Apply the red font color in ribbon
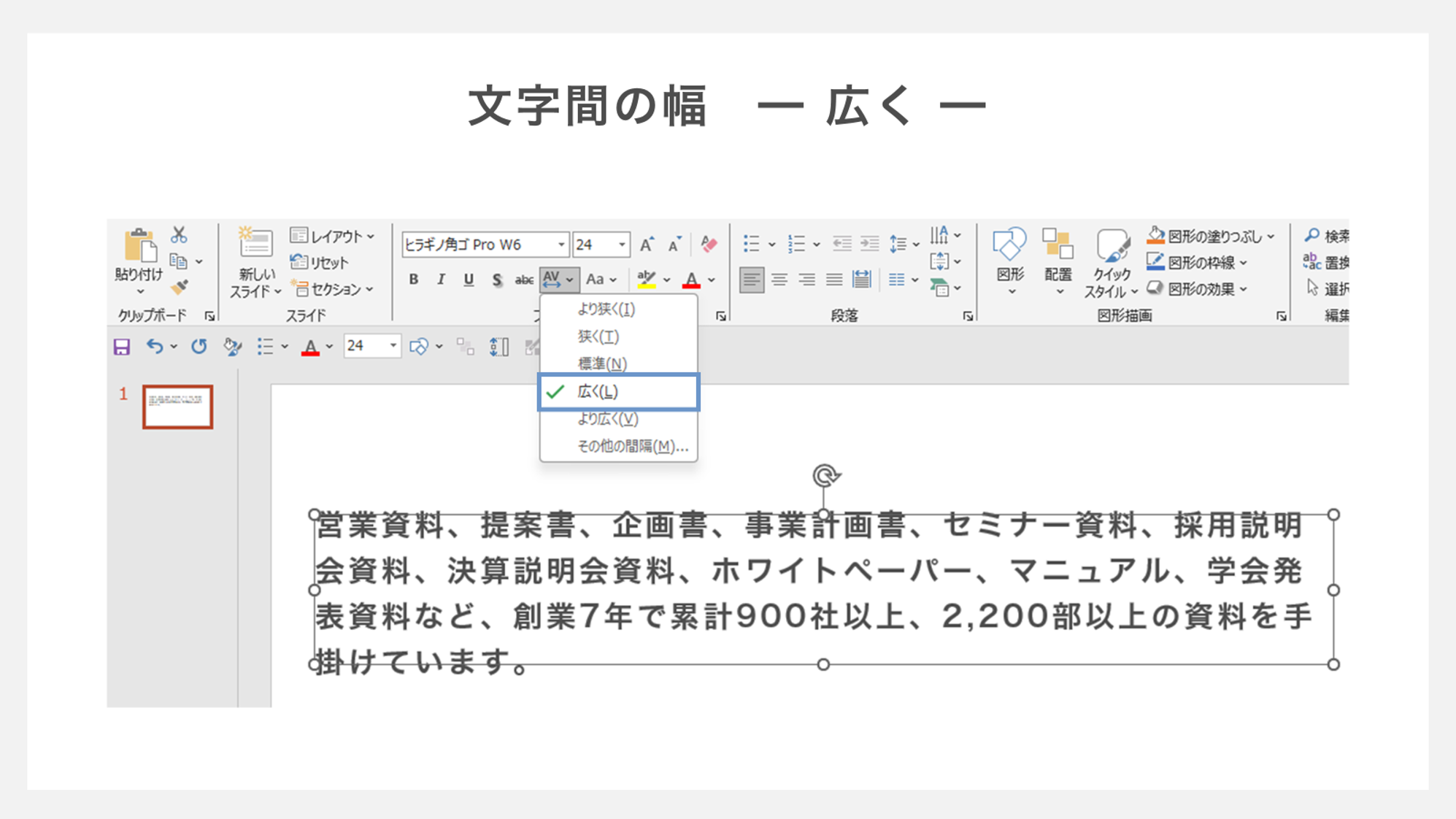 (x=691, y=280)
